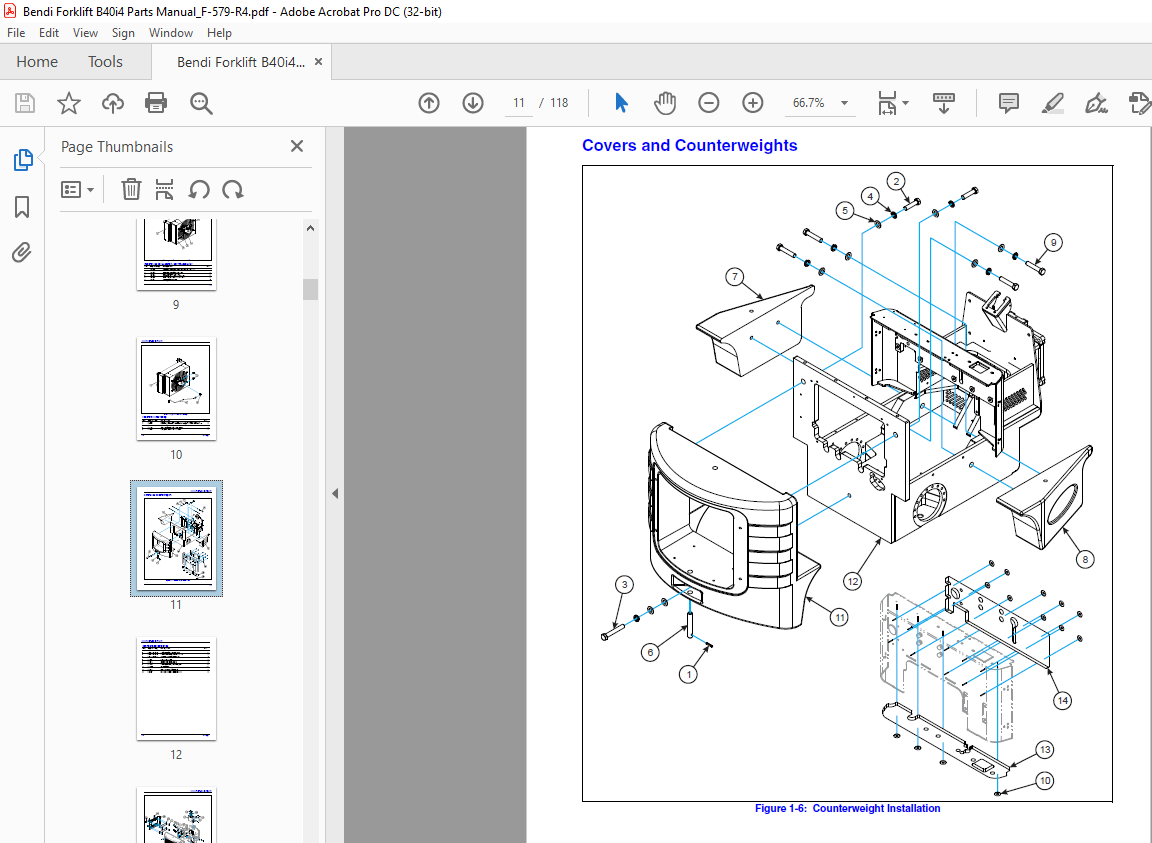Image resolution: width=1152 pixels, height=843 pixels.
Task: Open the Help menu
Action: pos(219,32)
